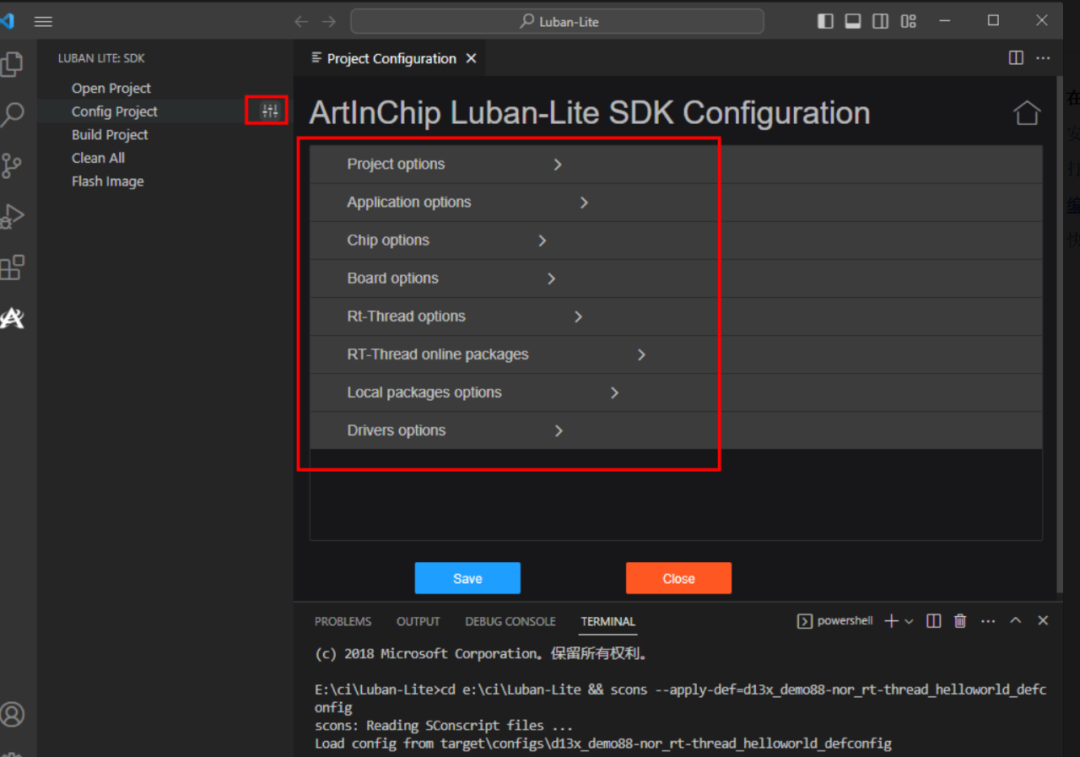Expand Chip options

point(676,240)
